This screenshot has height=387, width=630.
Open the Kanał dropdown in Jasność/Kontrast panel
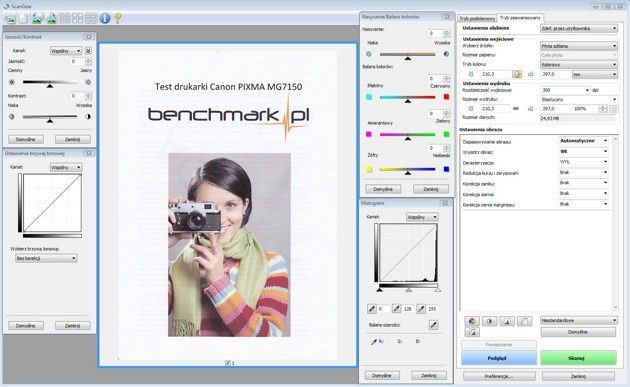[66, 51]
